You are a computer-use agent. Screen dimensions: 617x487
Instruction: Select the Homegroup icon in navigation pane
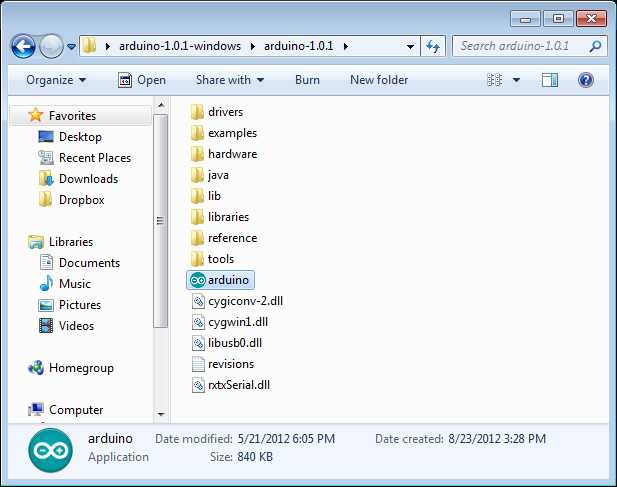pos(36,368)
